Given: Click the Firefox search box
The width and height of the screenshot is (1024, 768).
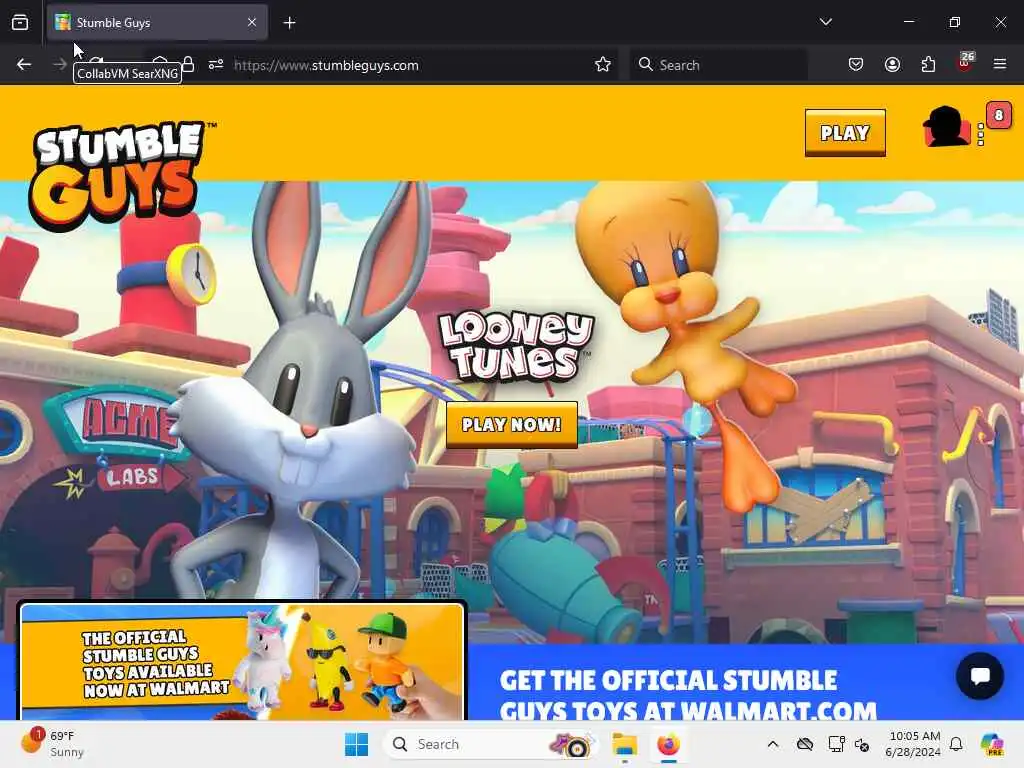Looking at the screenshot, I should [x=718, y=65].
